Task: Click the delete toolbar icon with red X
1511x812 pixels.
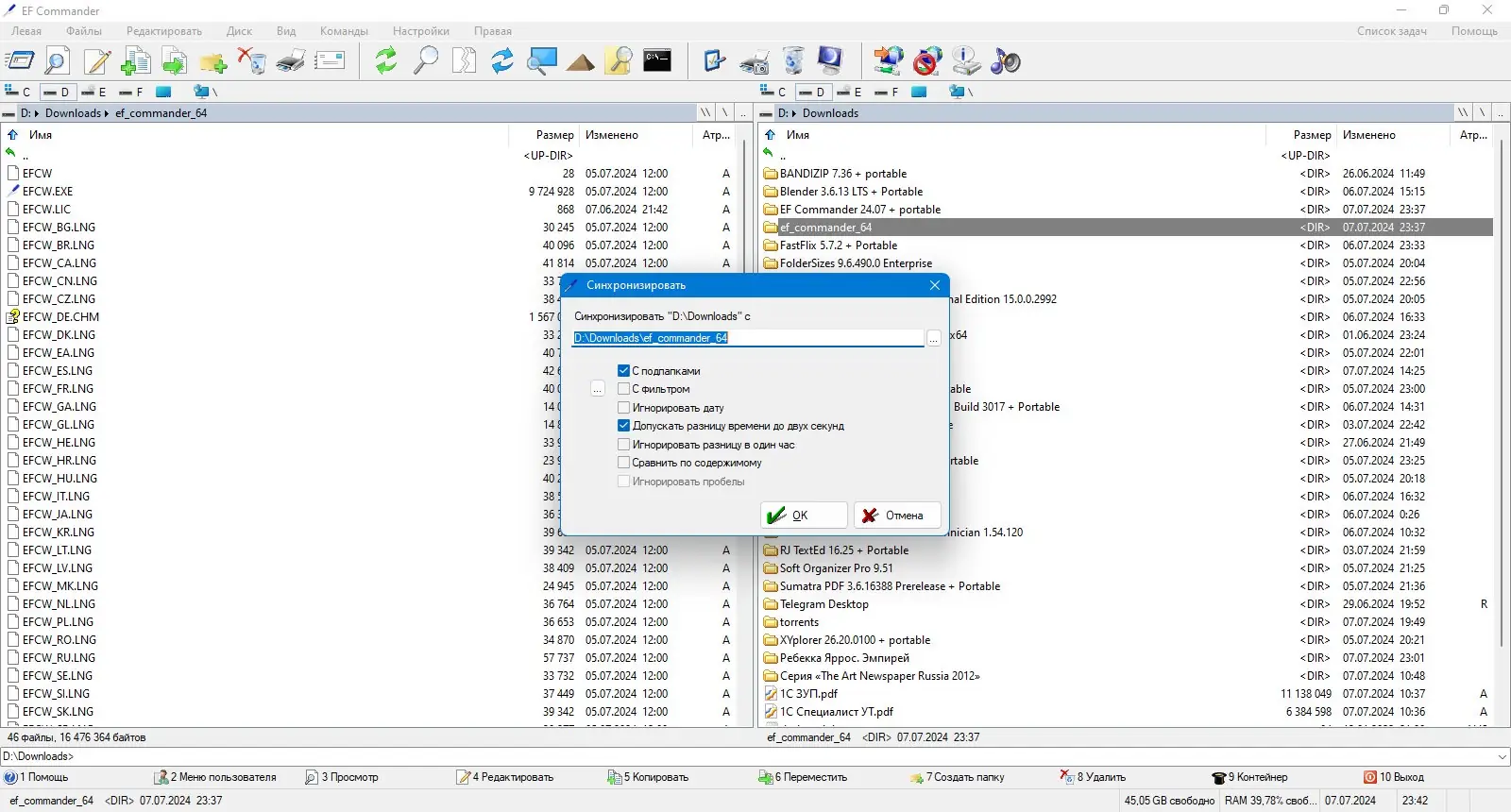Action: (x=252, y=61)
